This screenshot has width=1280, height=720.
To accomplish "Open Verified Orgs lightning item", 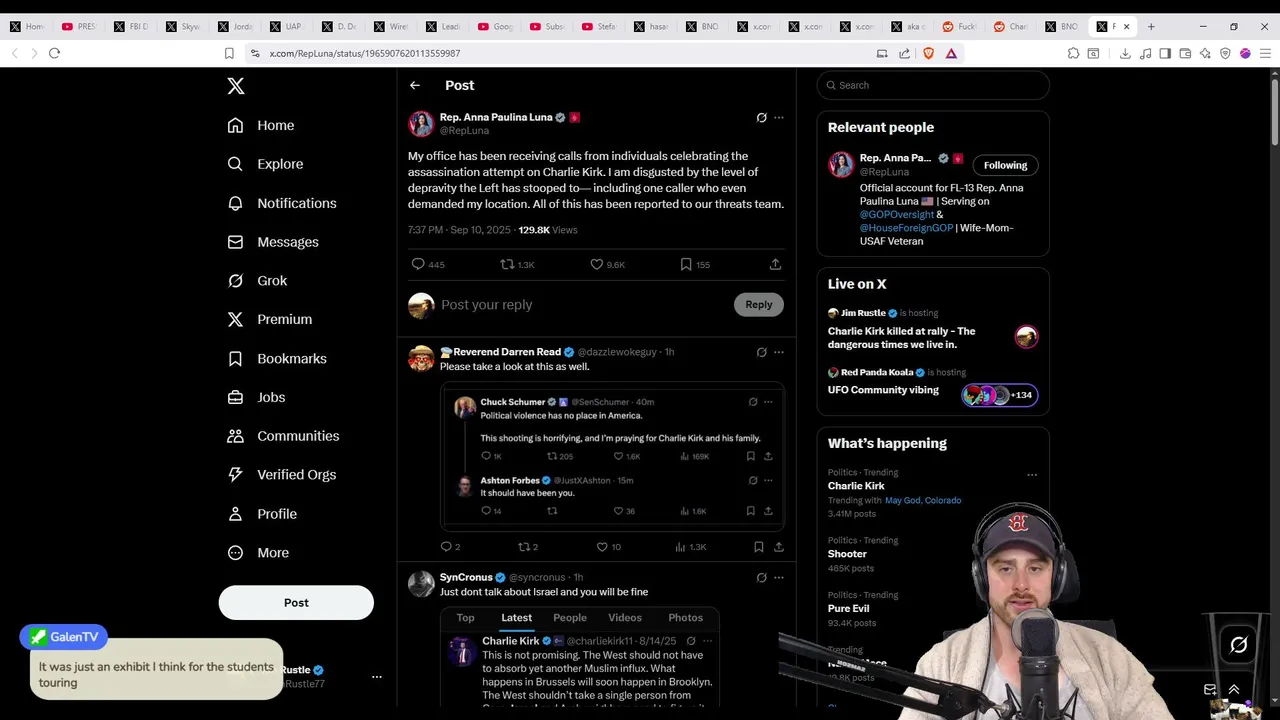I will 282,475.
